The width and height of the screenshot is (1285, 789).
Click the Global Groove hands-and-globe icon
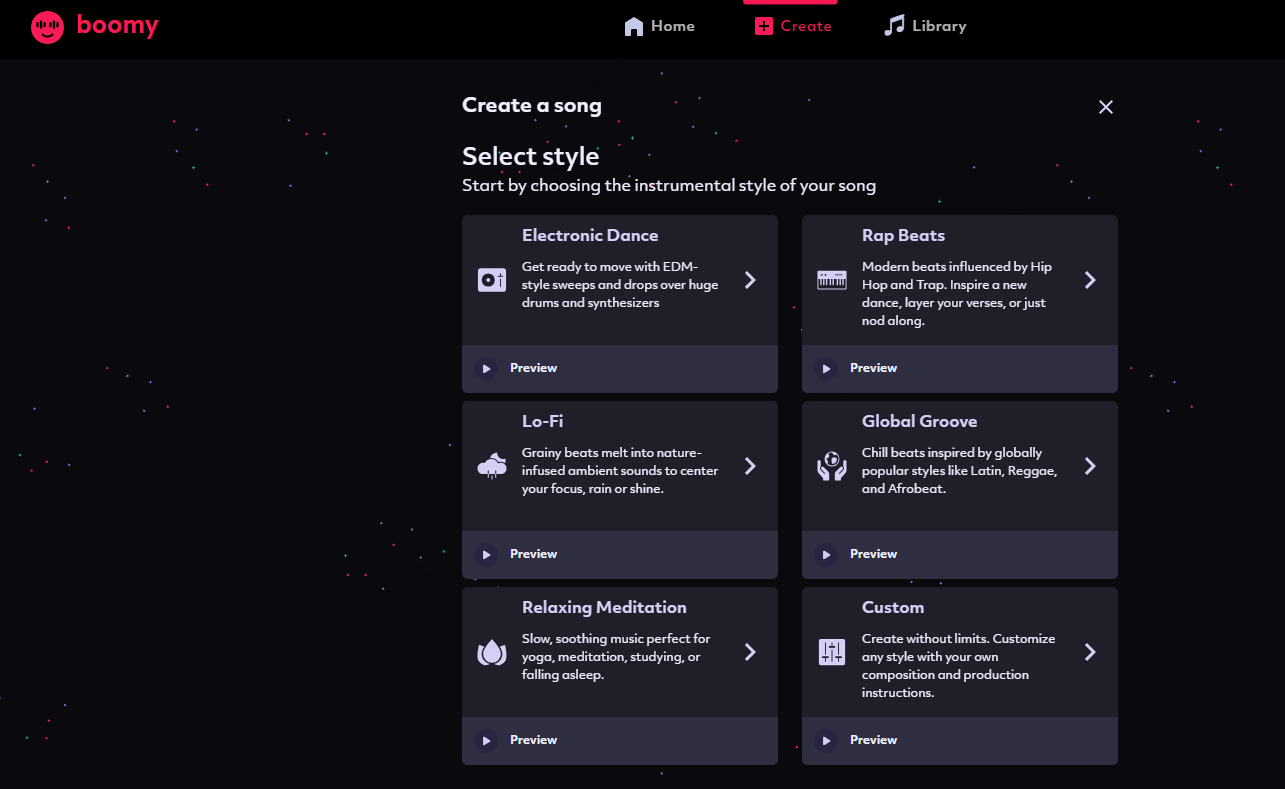pos(832,466)
